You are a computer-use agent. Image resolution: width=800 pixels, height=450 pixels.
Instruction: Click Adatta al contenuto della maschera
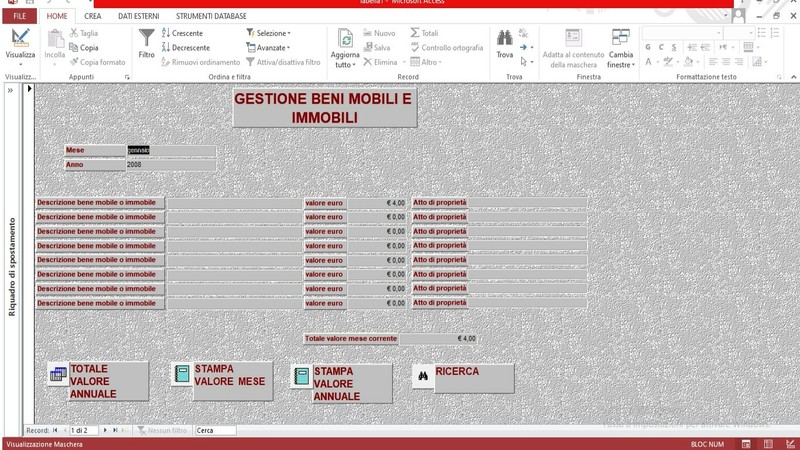pos(573,49)
